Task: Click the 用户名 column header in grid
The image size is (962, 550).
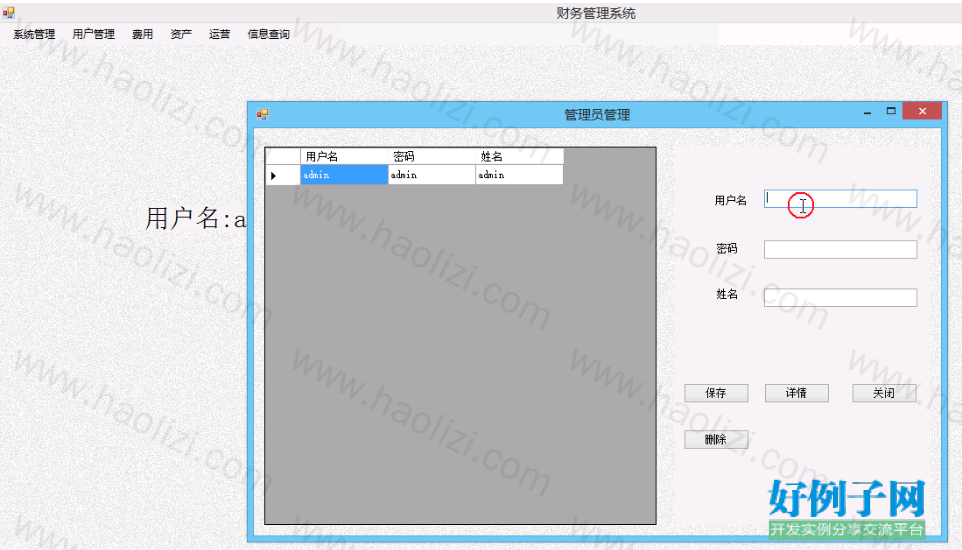Action: pyautogui.click(x=344, y=157)
